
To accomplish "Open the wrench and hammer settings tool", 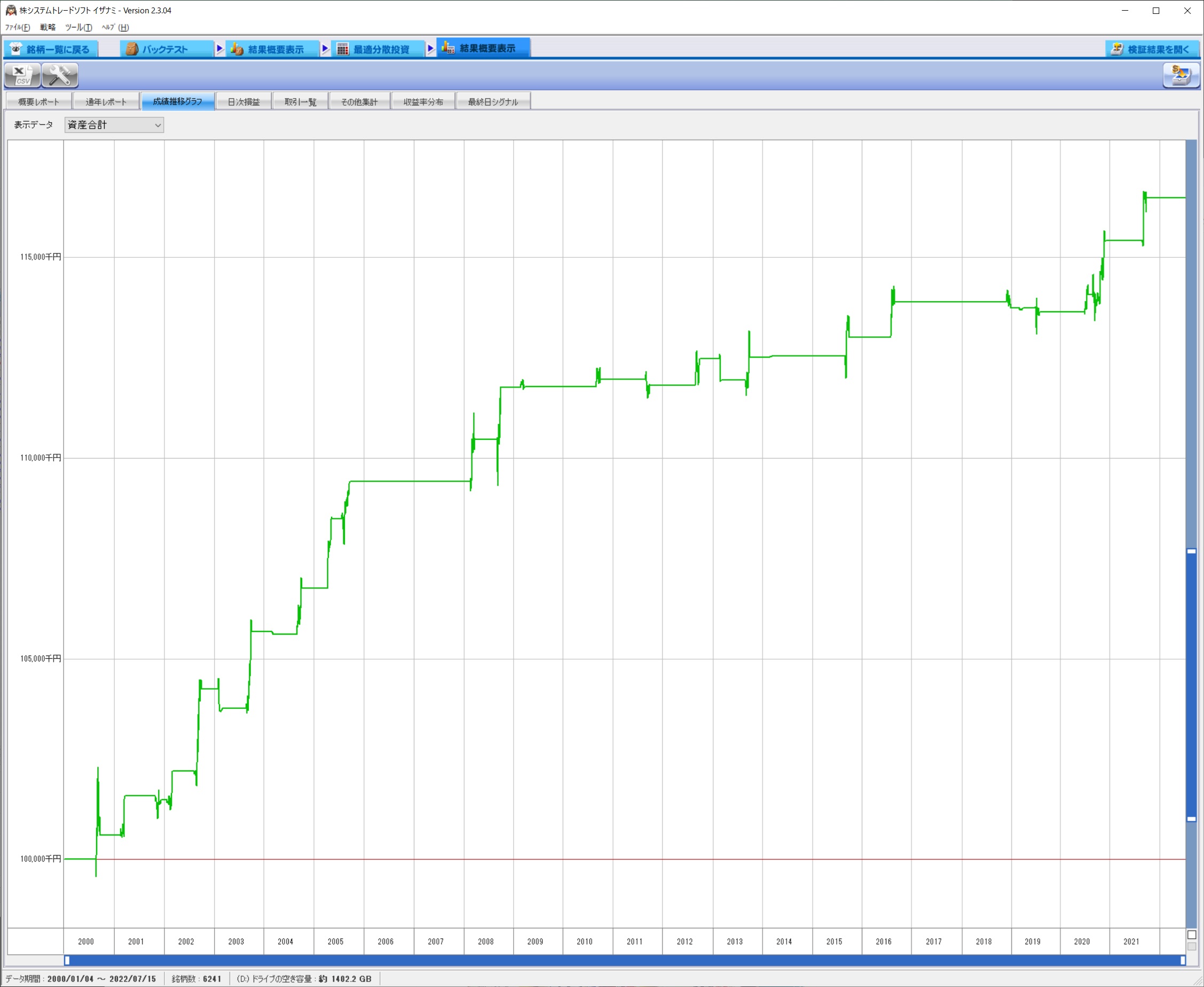I will [60, 75].
